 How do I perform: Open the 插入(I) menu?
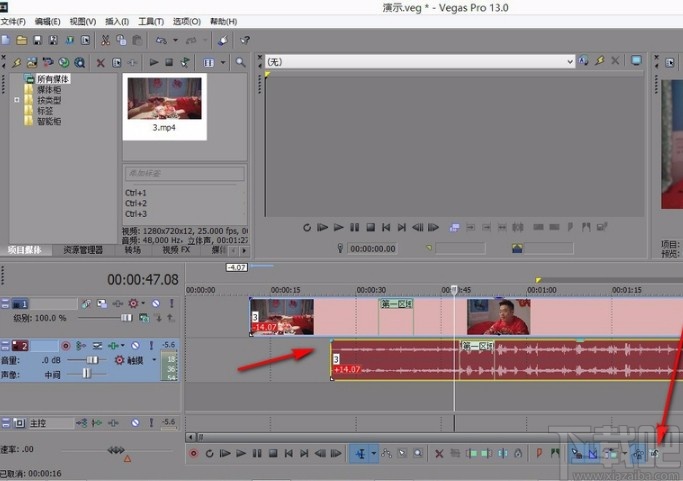coord(117,21)
